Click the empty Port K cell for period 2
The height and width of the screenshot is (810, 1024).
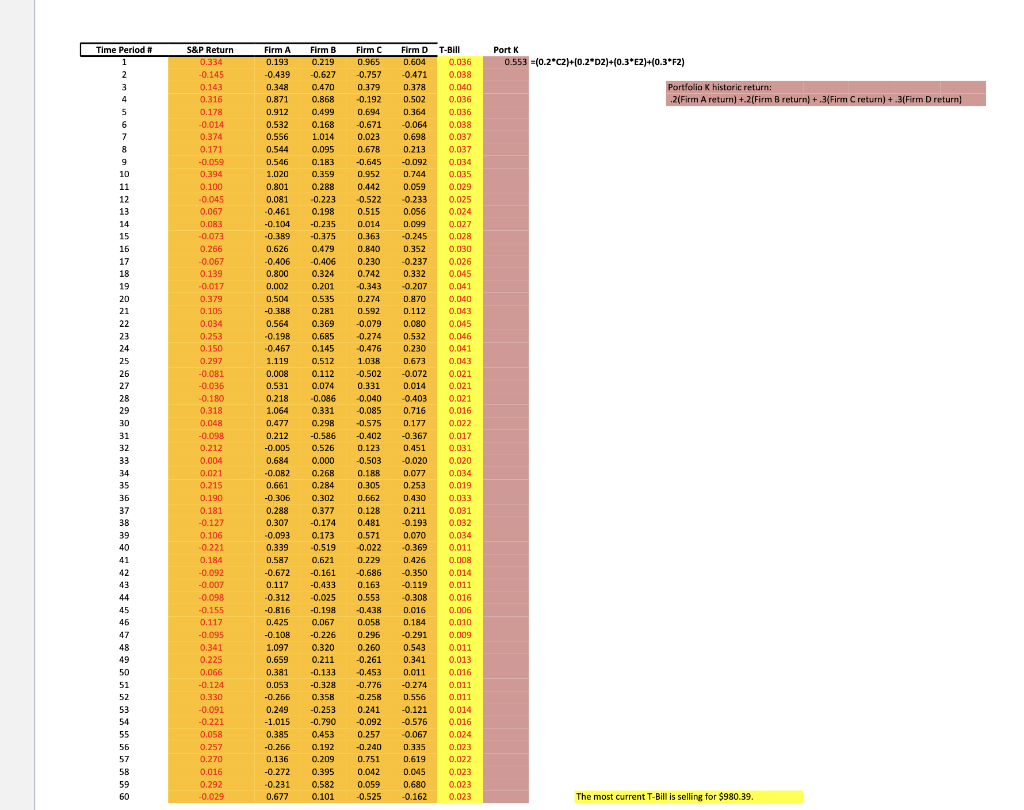click(506, 74)
